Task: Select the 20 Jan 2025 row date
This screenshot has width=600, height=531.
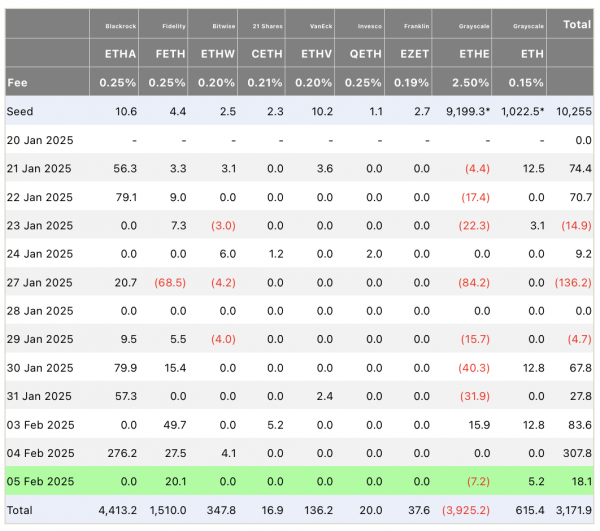Action: click(40, 140)
